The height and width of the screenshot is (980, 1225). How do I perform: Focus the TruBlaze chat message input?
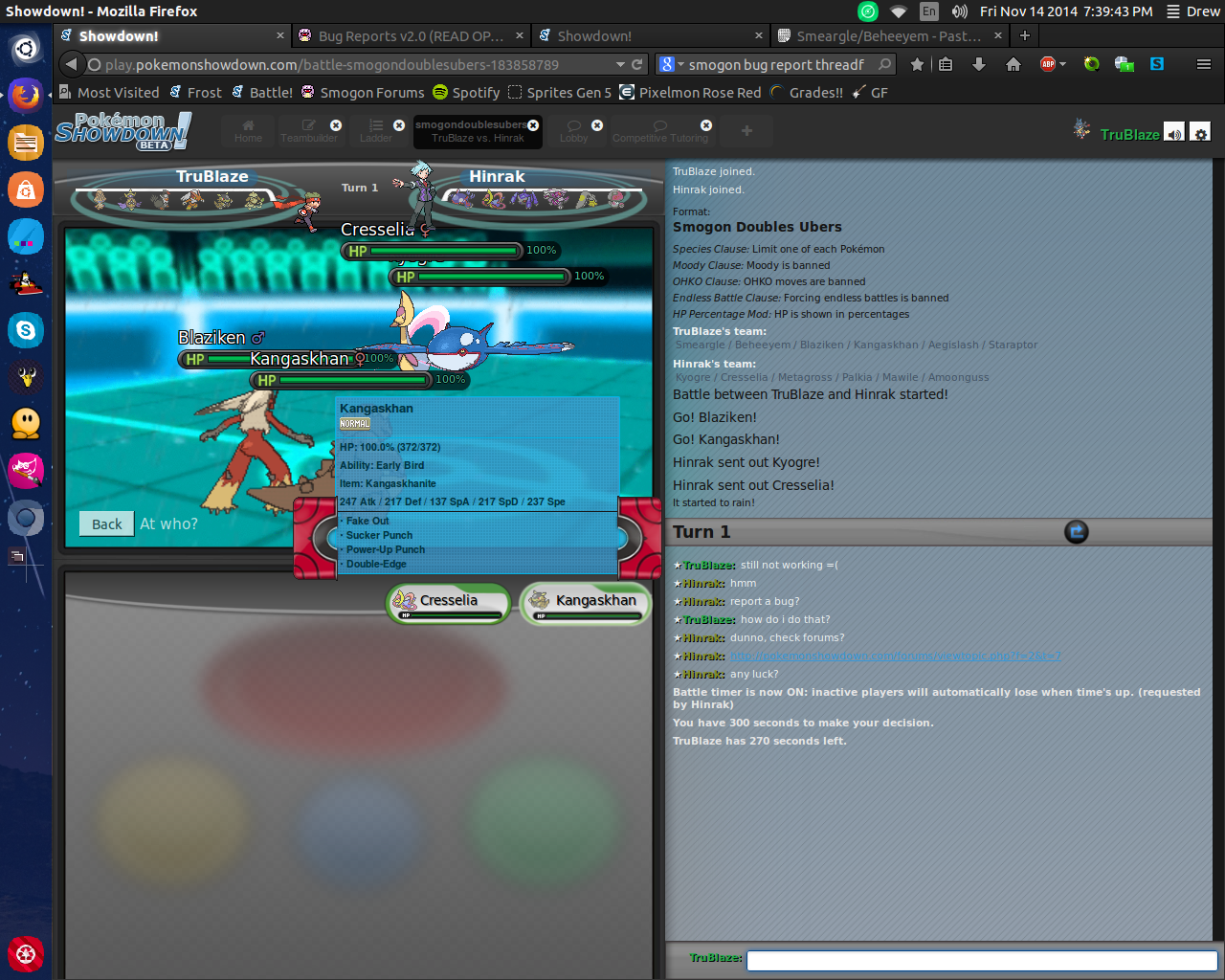(x=981, y=960)
